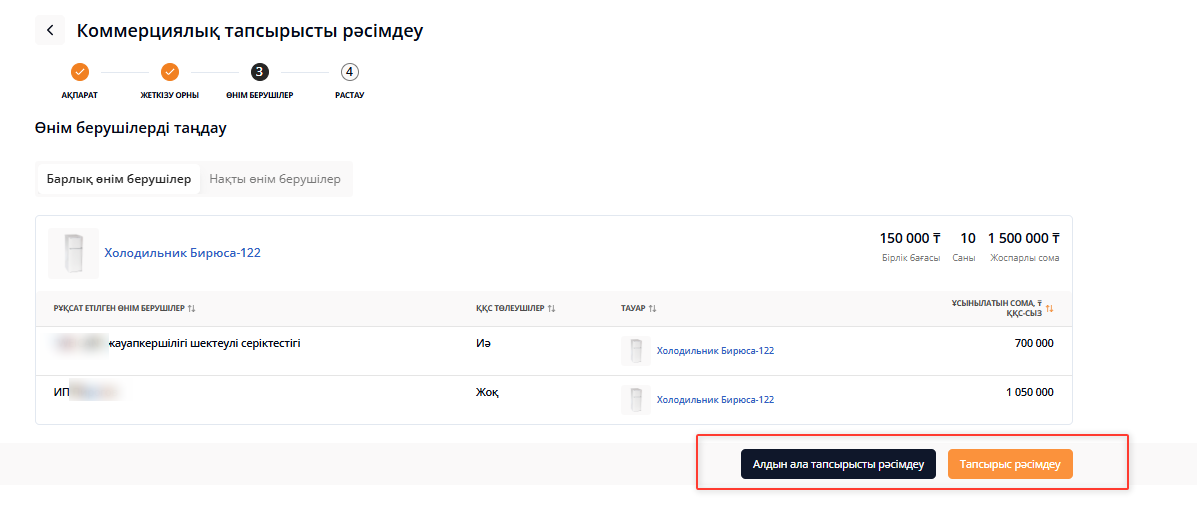
Task: Switch to Барлық өнім берушілер tab
Action: 118,179
